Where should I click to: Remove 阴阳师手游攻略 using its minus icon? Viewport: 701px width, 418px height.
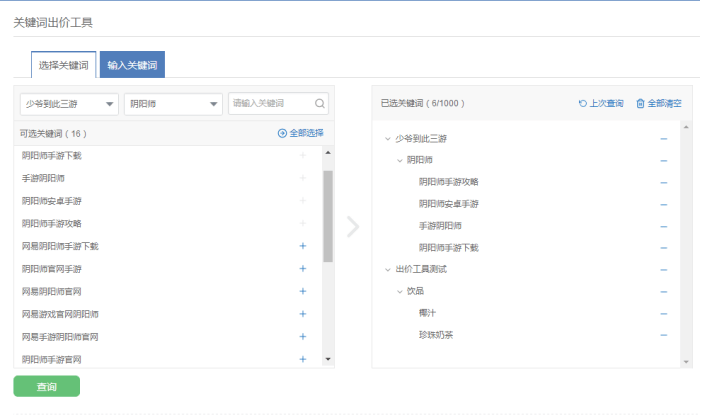pyautogui.click(x=663, y=181)
